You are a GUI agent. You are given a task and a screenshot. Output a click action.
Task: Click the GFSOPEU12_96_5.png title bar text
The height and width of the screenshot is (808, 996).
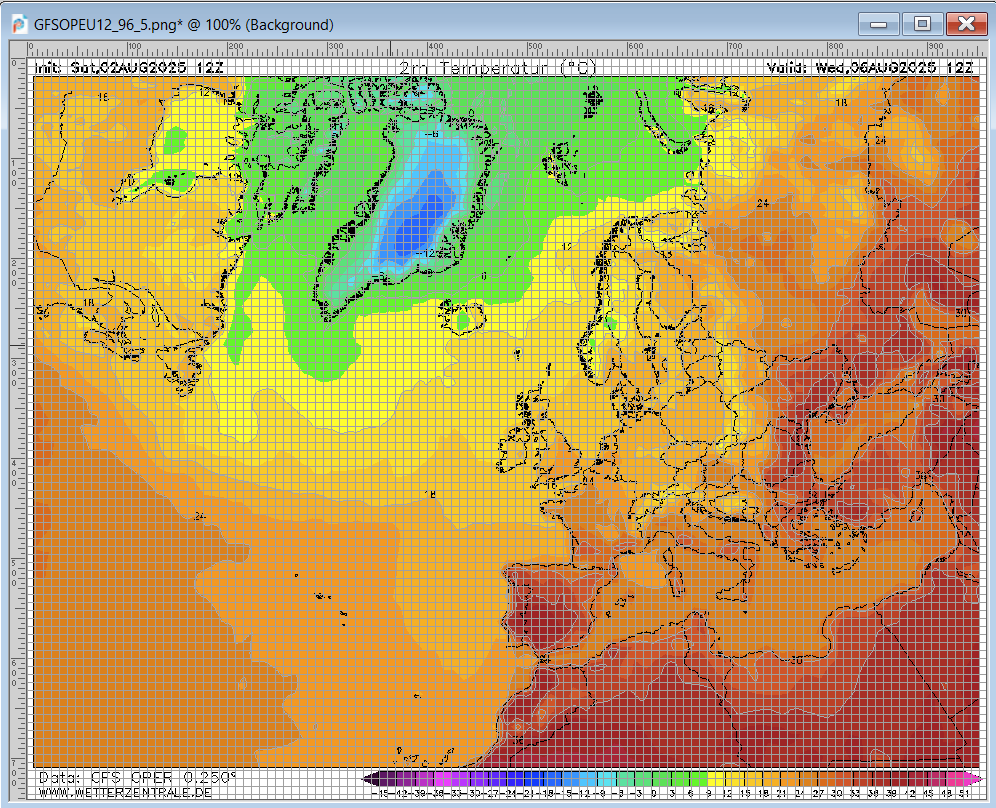pyautogui.click(x=184, y=25)
